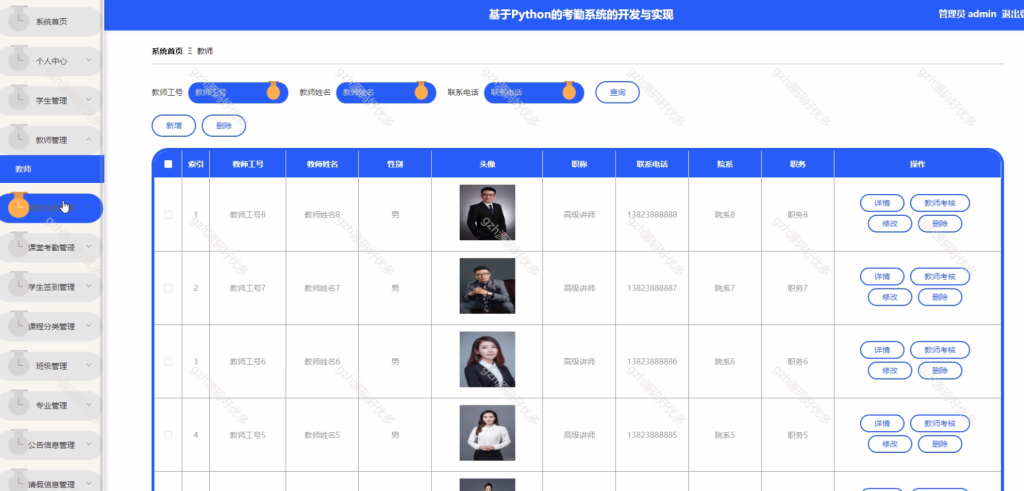Click the 新增 add button
Viewport: 1024px width, 491px height.
(174, 126)
